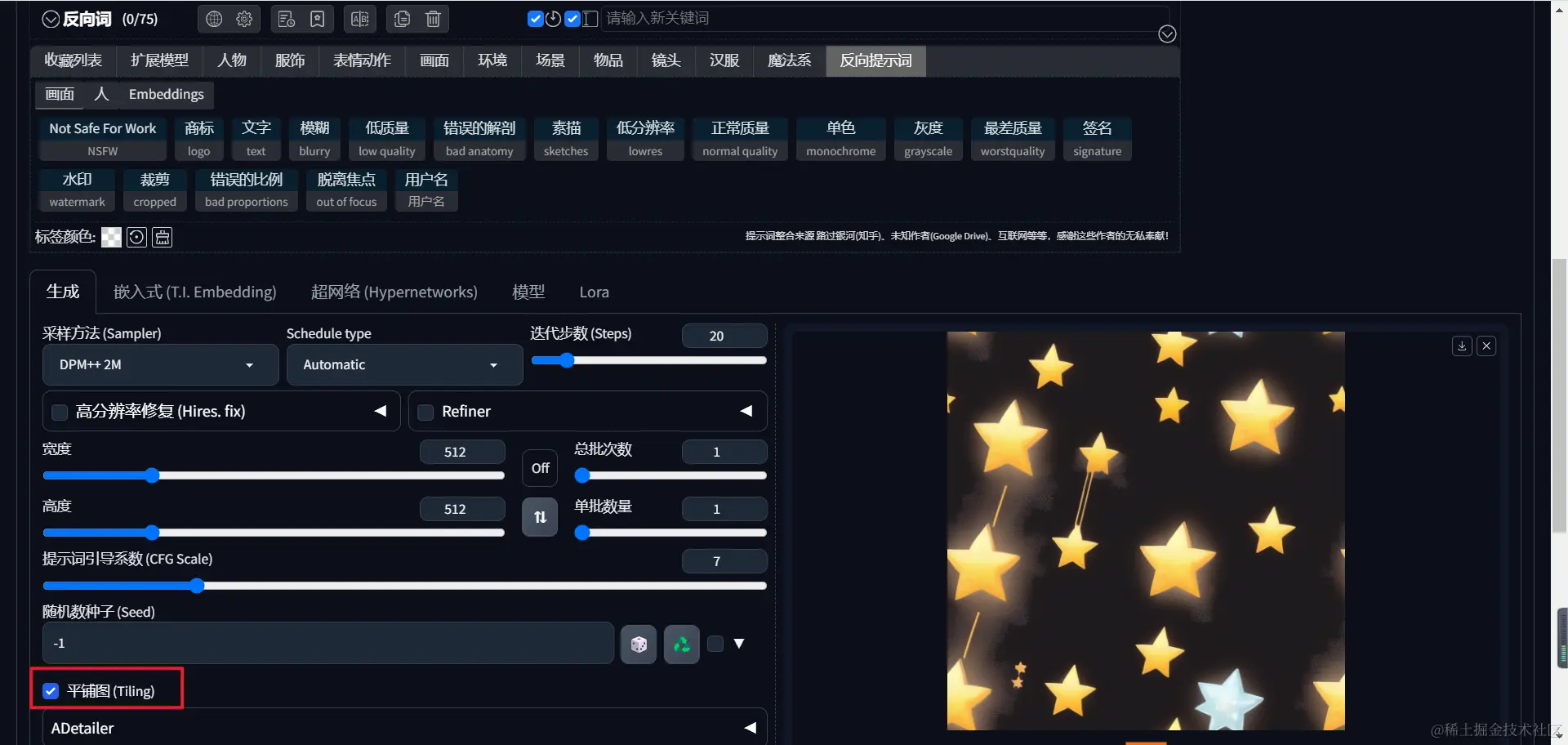Randomize seed with the dice icon
Screen dimensions: 1568x745
[x=639, y=645]
